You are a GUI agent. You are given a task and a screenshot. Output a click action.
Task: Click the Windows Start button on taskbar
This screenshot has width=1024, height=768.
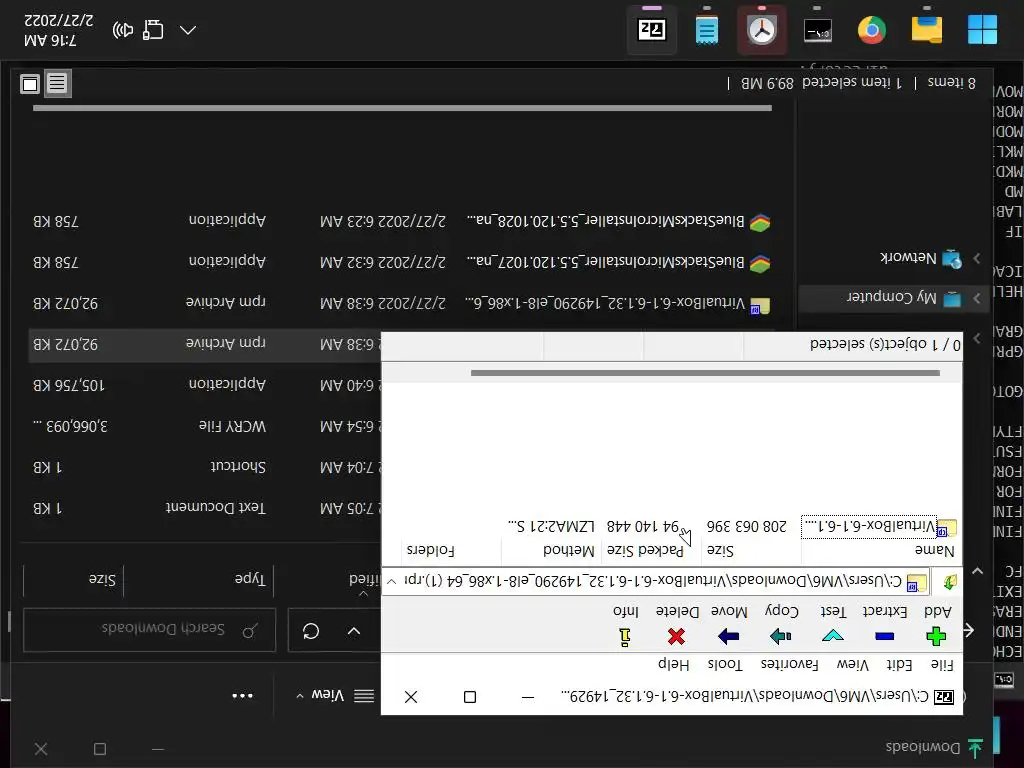tap(982, 30)
